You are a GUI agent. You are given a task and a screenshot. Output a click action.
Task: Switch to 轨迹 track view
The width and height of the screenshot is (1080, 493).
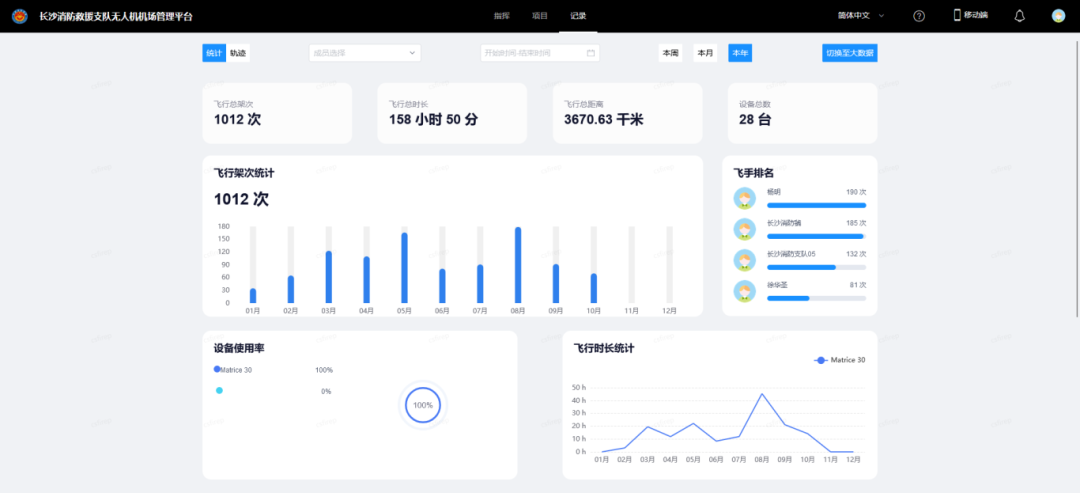[x=238, y=53]
